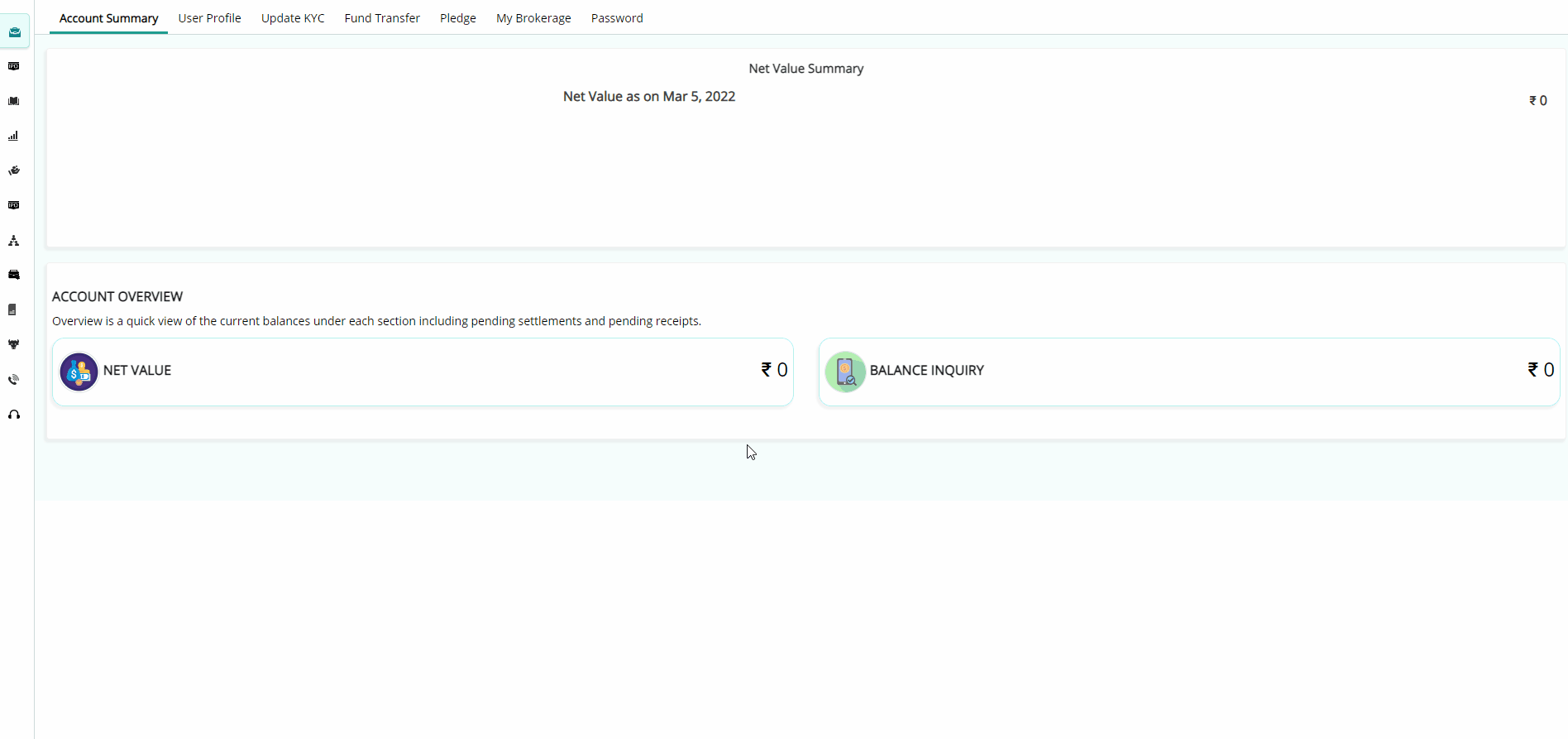
Task: Click the Balance Inquiry phone icon
Action: pos(845,372)
